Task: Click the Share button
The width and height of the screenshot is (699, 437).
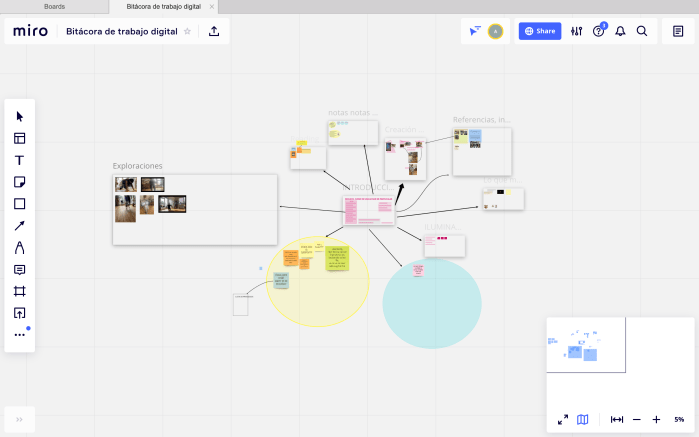Action: tap(540, 31)
